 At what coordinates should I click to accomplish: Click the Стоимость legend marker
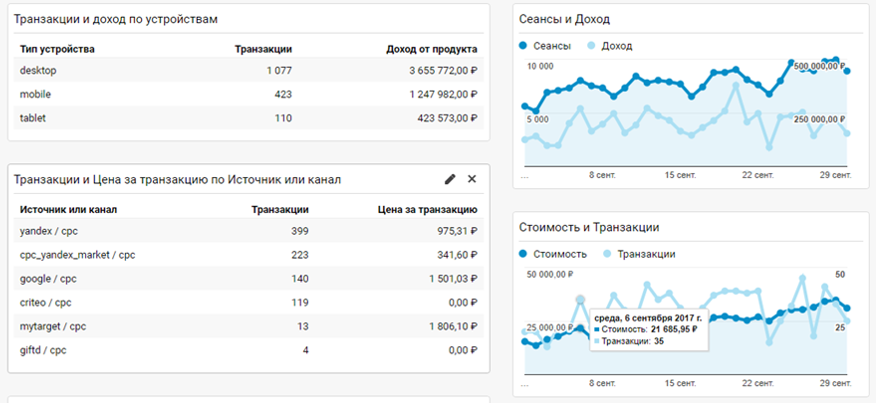pos(523,254)
